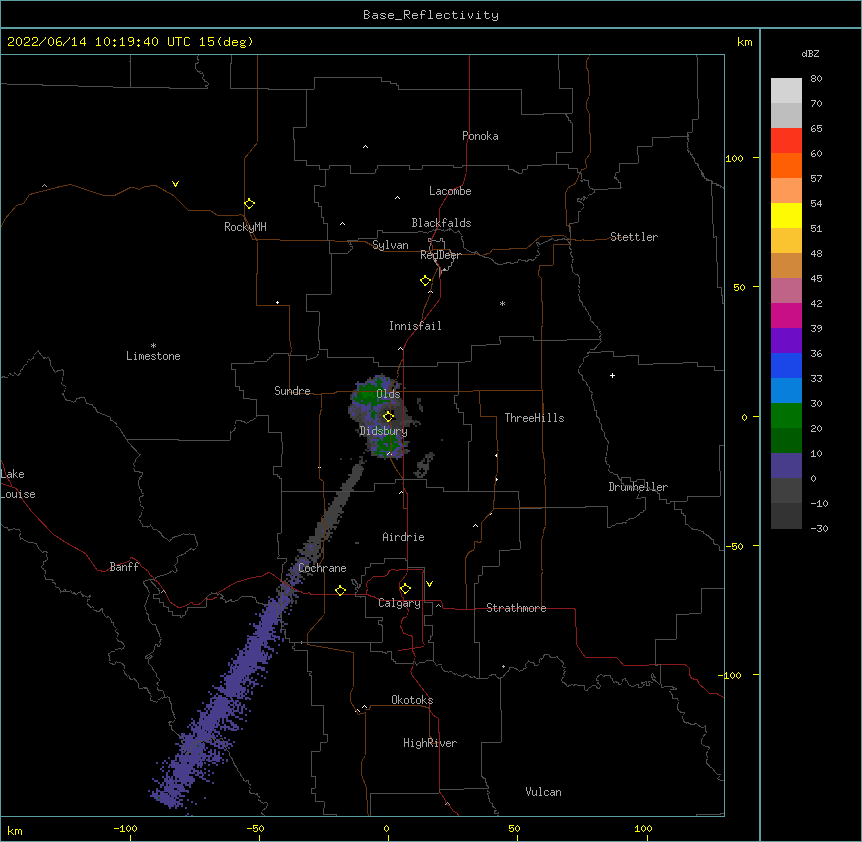Click the Innisfail label
Image resolution: width=862 pixels, height=842 pixels.
pyautogui.click(x=415, y=326)
